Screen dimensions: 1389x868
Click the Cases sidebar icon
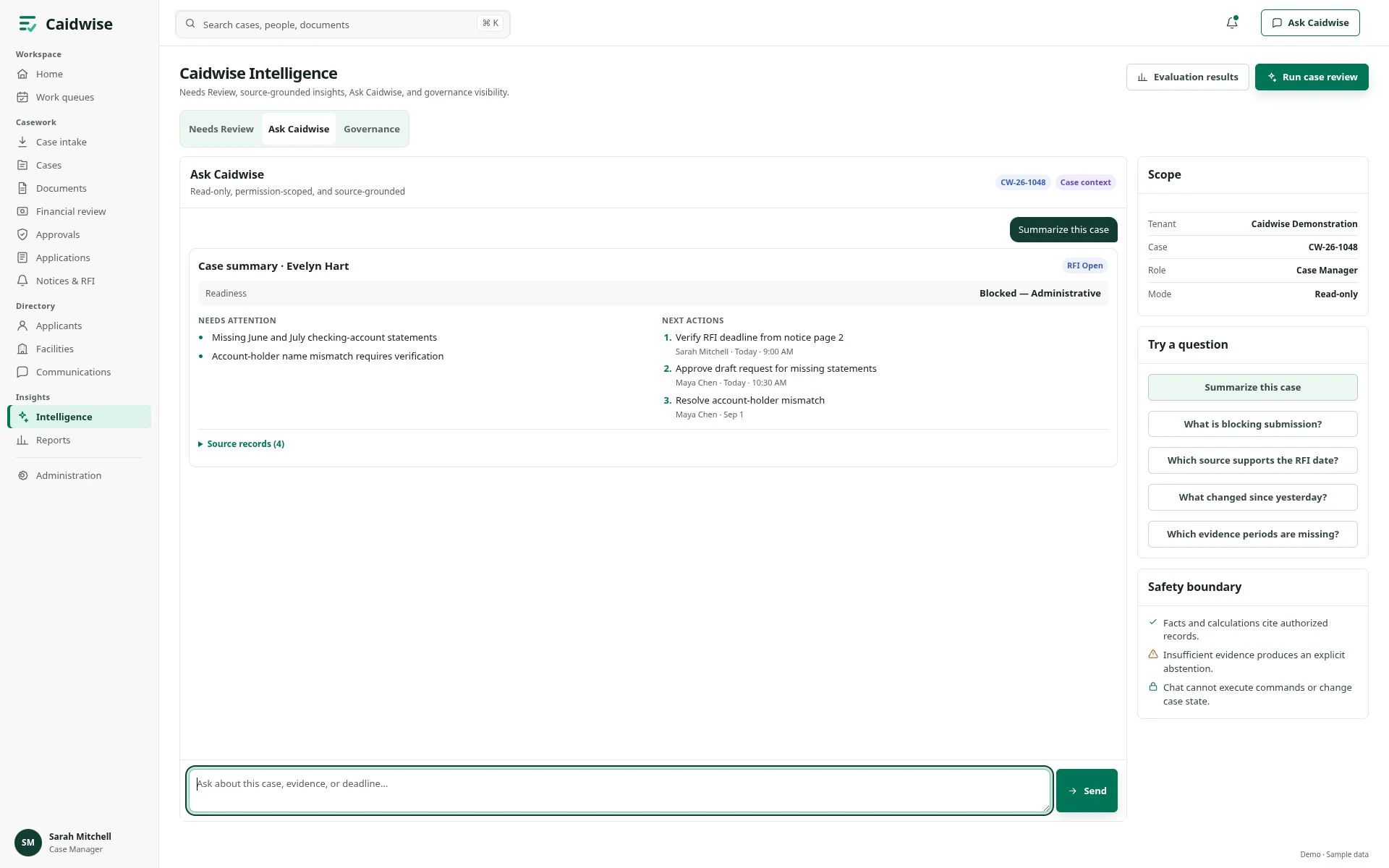tap(22, 165)
